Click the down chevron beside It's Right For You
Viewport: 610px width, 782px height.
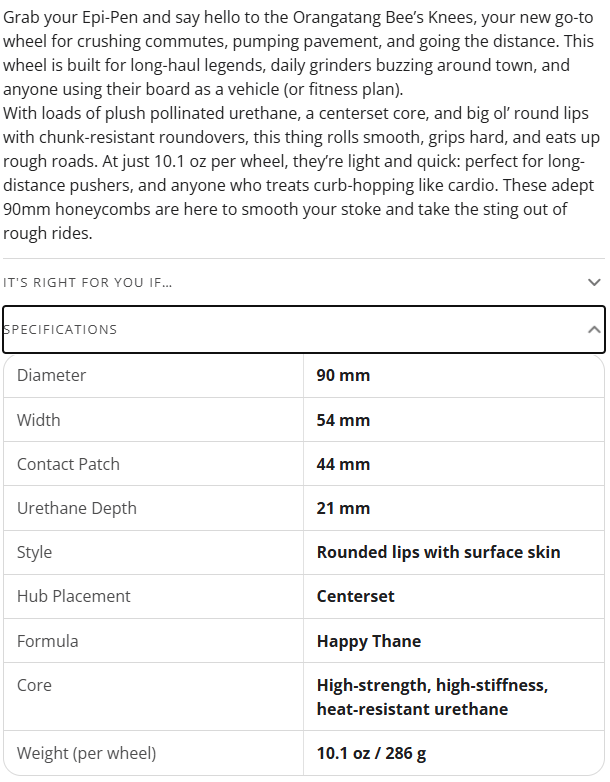tap(594, 282)
